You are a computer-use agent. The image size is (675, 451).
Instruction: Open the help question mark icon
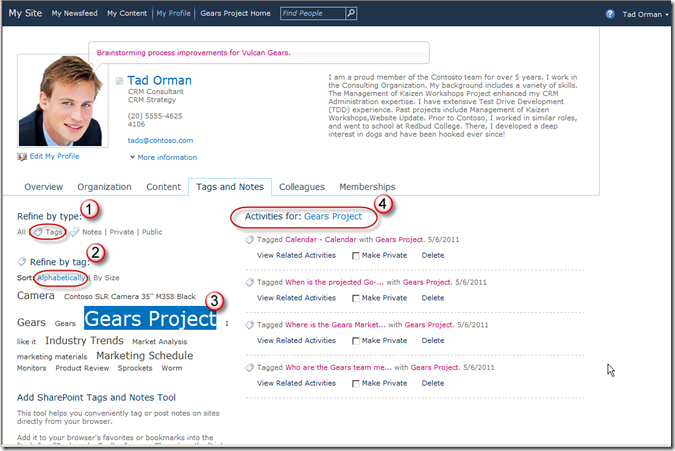point(610,14)
